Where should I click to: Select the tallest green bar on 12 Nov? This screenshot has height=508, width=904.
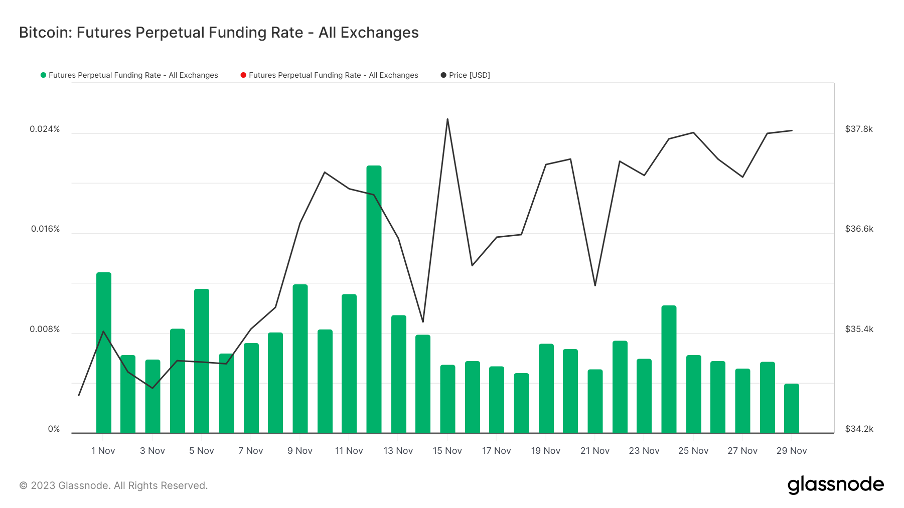click(x=374, y=298)
